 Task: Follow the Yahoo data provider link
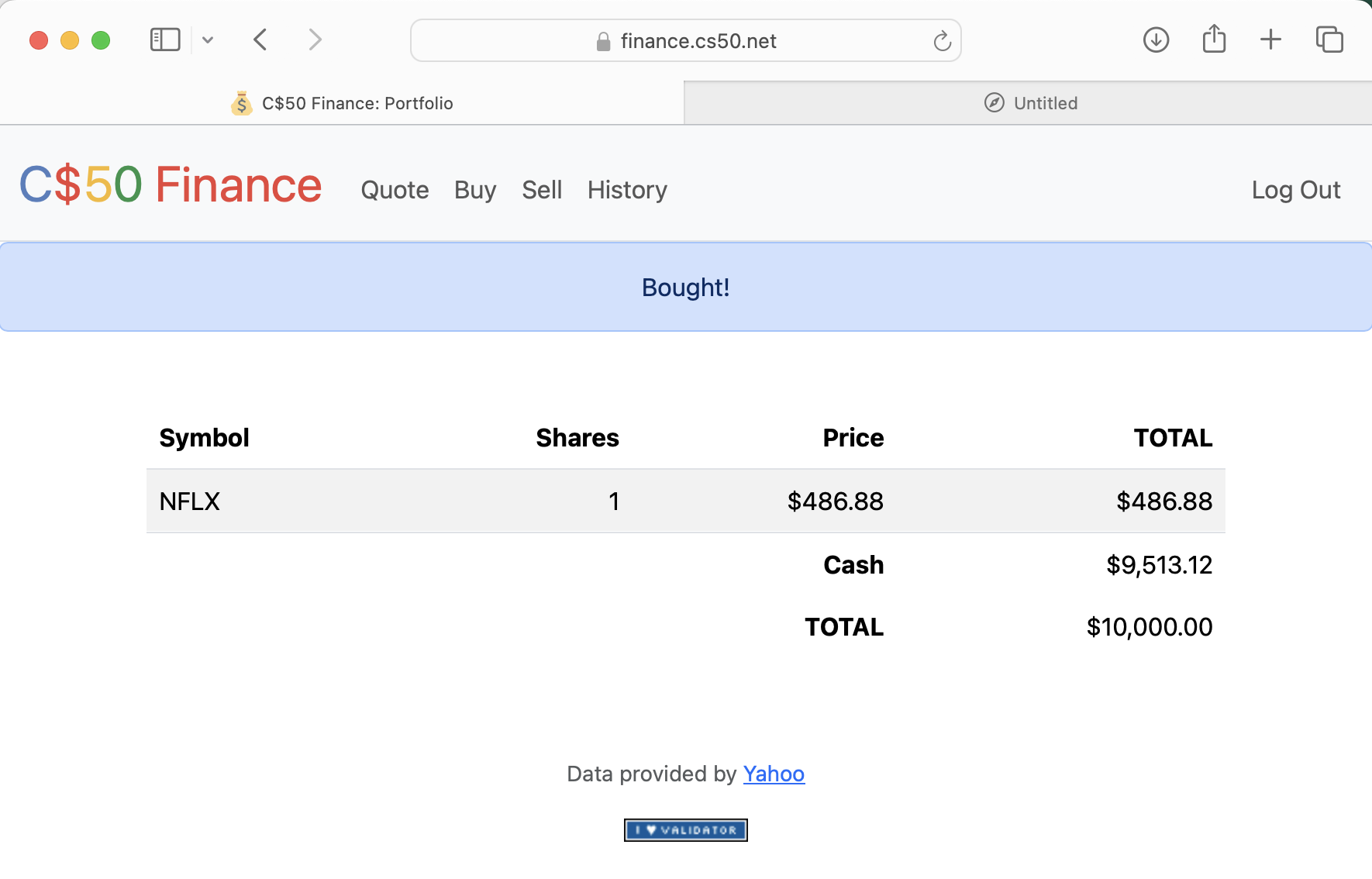(x=774, y=774)
